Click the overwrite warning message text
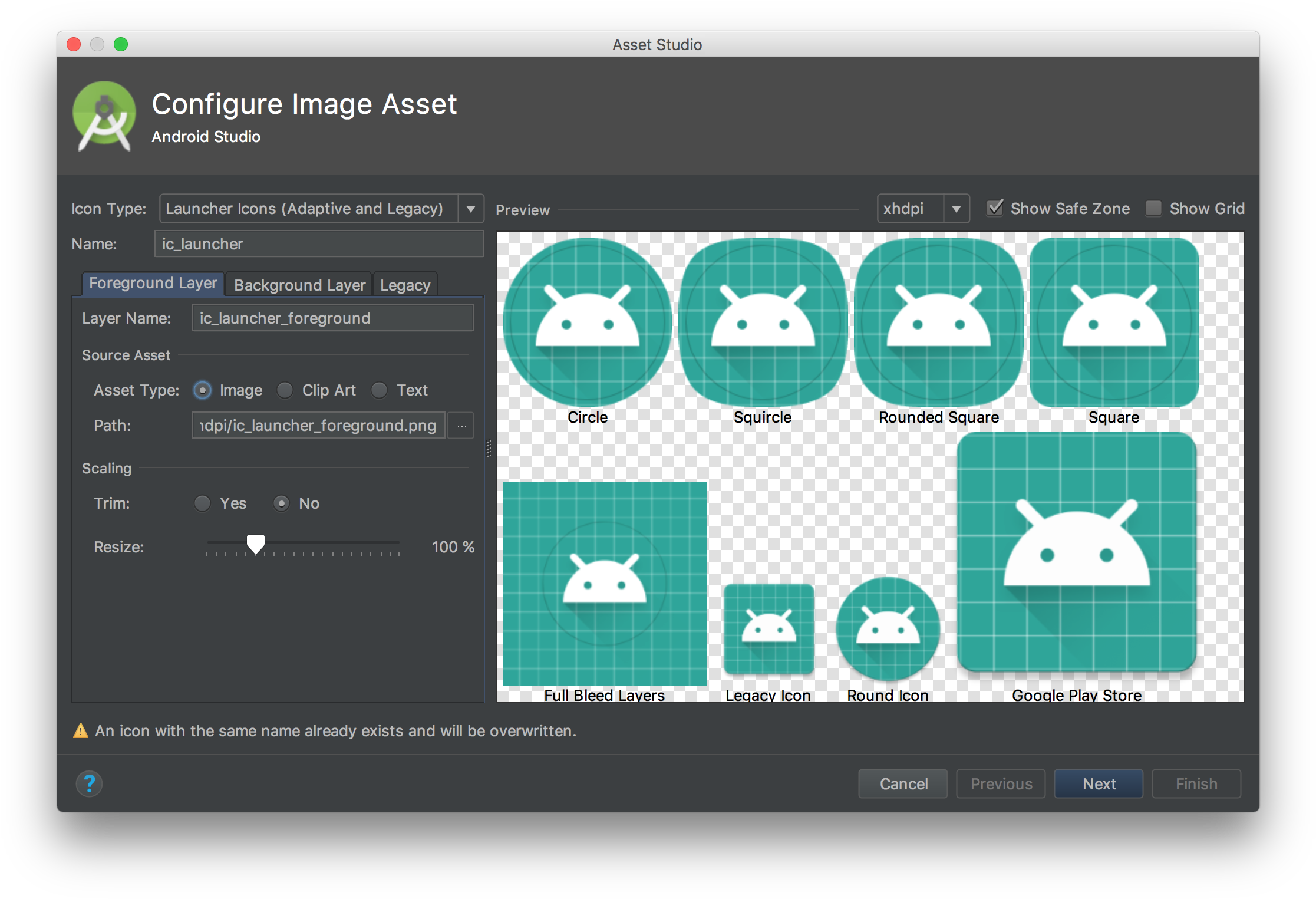Viewport: 1316px width, 899px height. coord(336,731)
